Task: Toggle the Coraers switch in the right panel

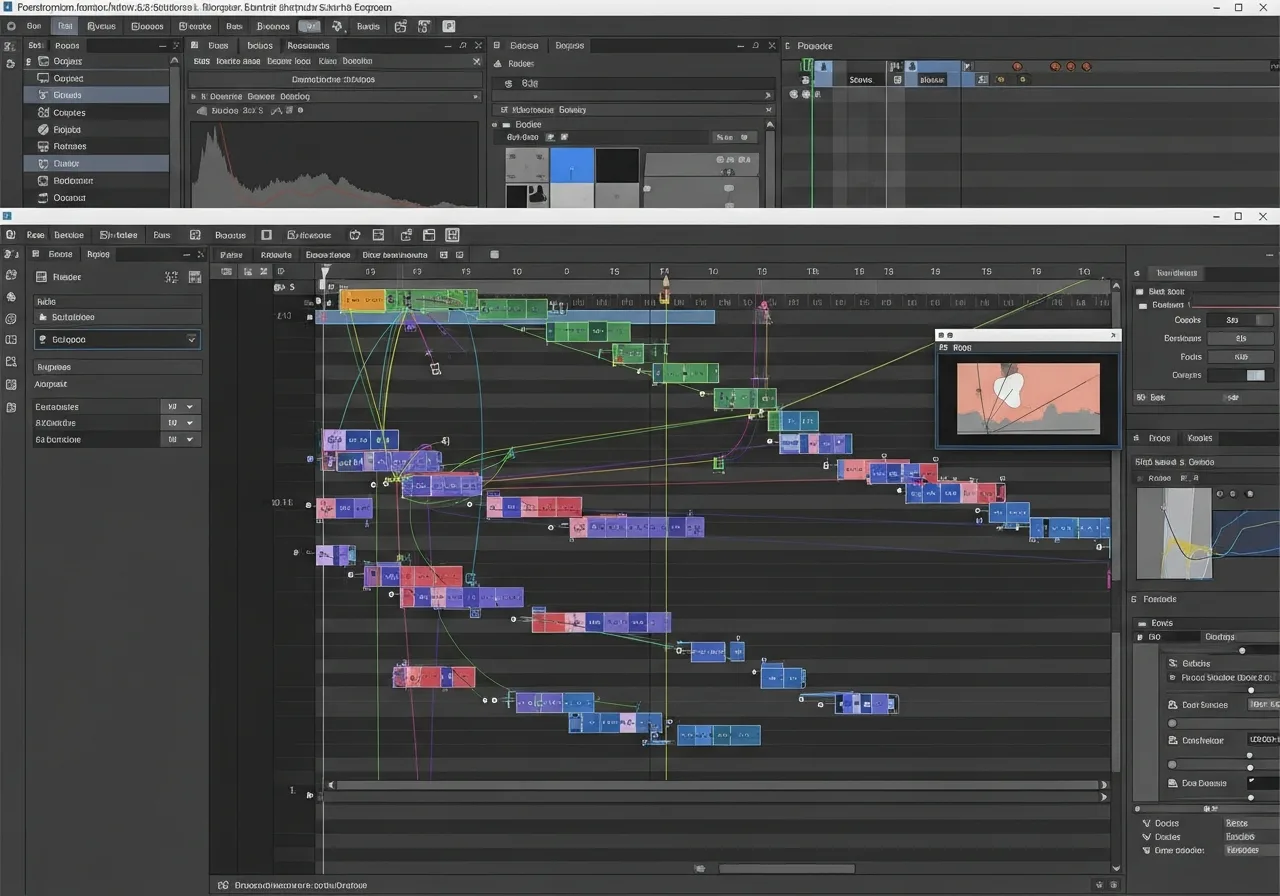Action: click(x=1254, y=375)
